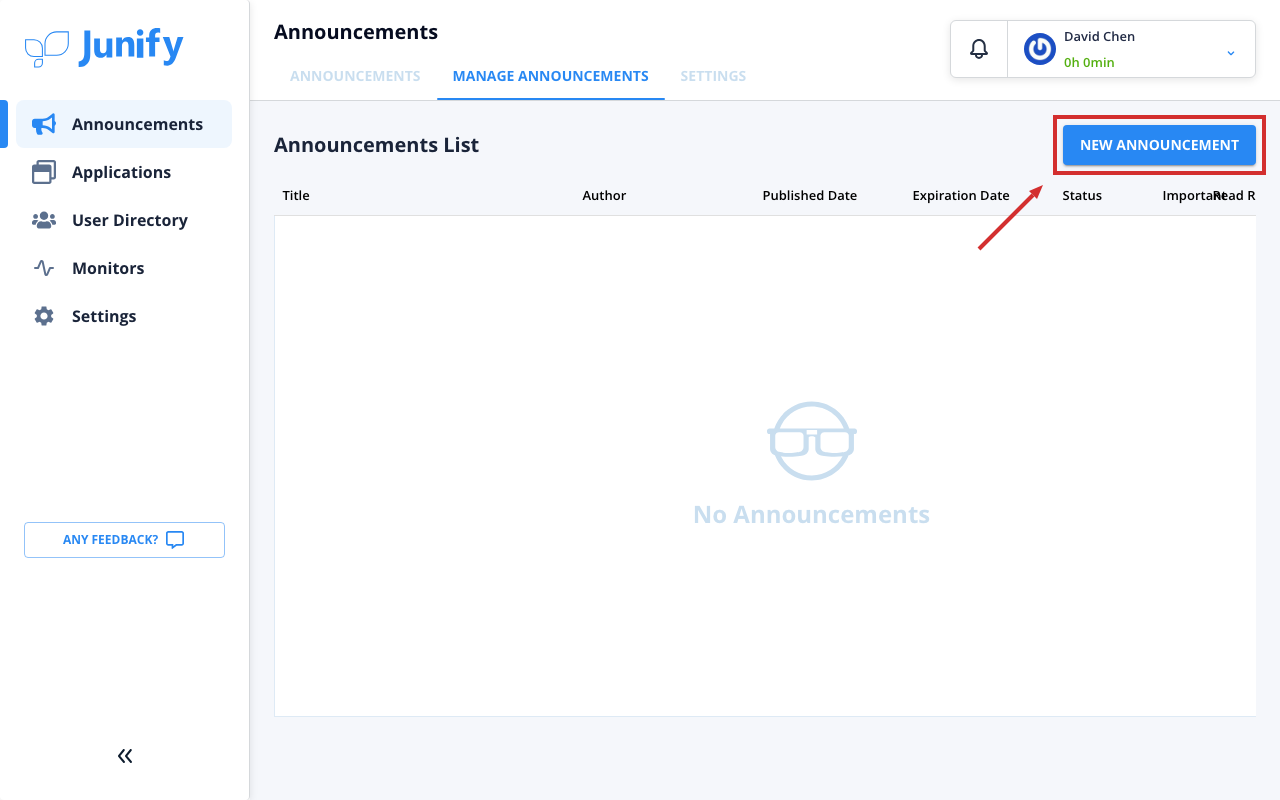Switch to the Settings tab
This screenshot has width=1280, height=800.
pos(713,76)
